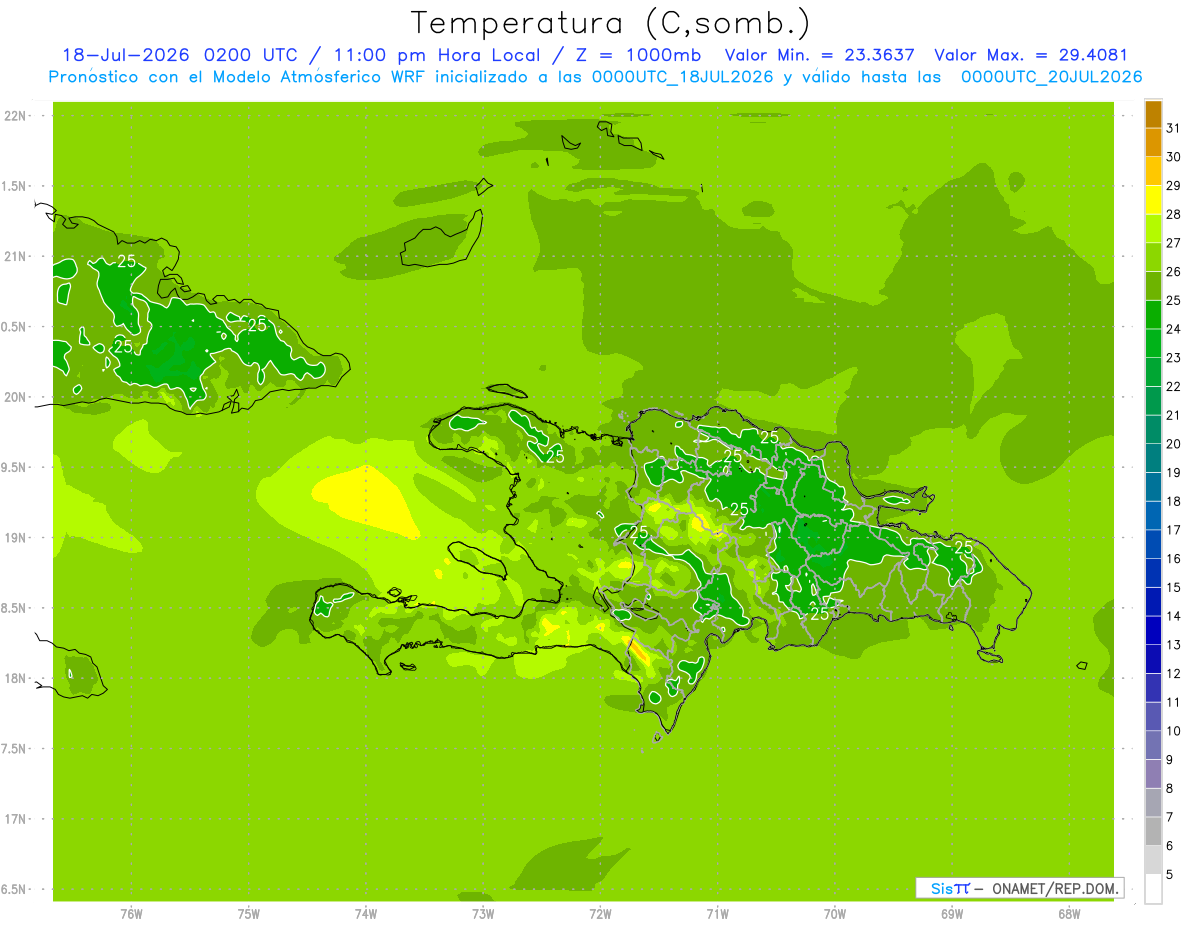1200x927 pixels.
Task: Pick the dark blue swatch between legend 13 and 14
Action: [1153, 631]
